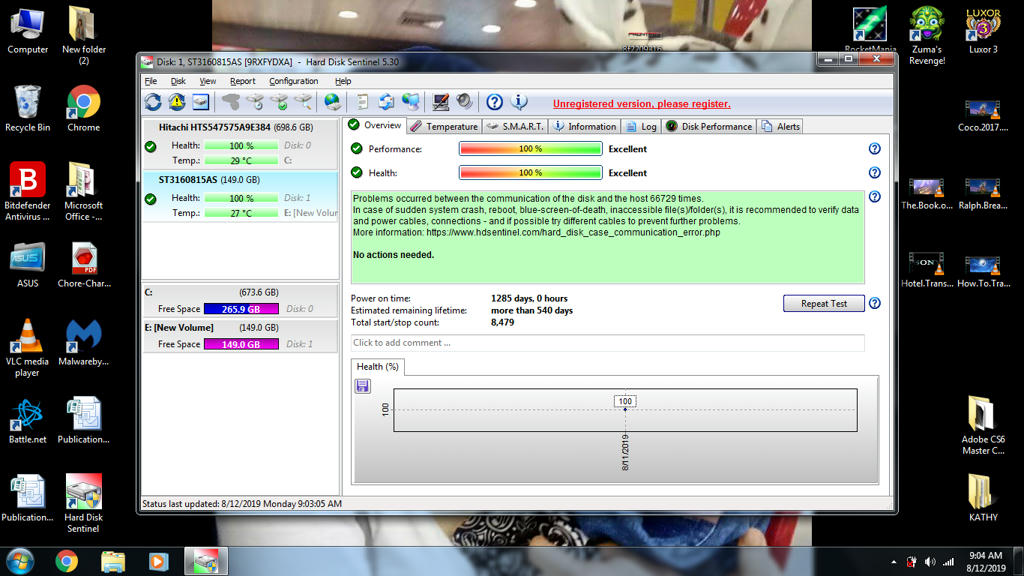The image size is (1024, 576).
Task: Click the disk panel toolbar icon
Action: [x=200, y=102]
